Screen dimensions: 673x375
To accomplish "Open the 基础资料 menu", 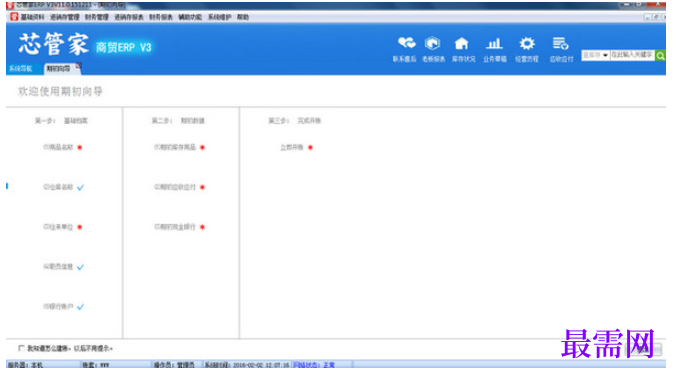I will (32, 17).
